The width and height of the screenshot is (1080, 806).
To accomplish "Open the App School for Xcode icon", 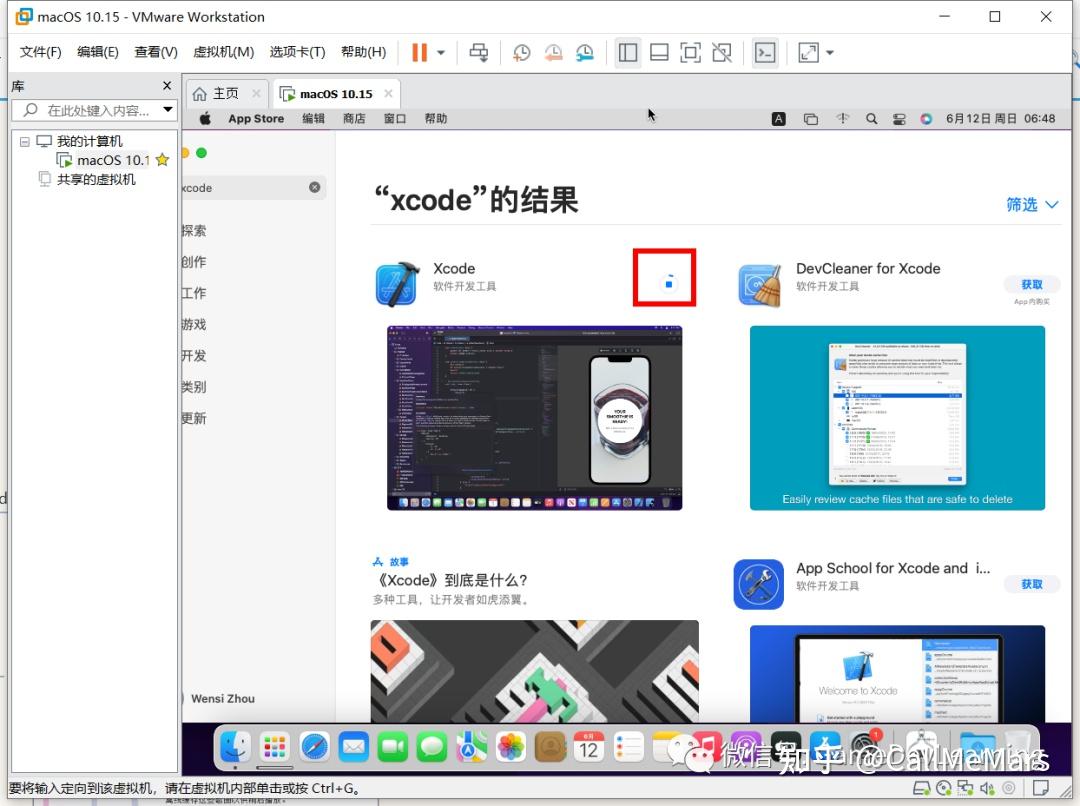I will coord(758,584).
